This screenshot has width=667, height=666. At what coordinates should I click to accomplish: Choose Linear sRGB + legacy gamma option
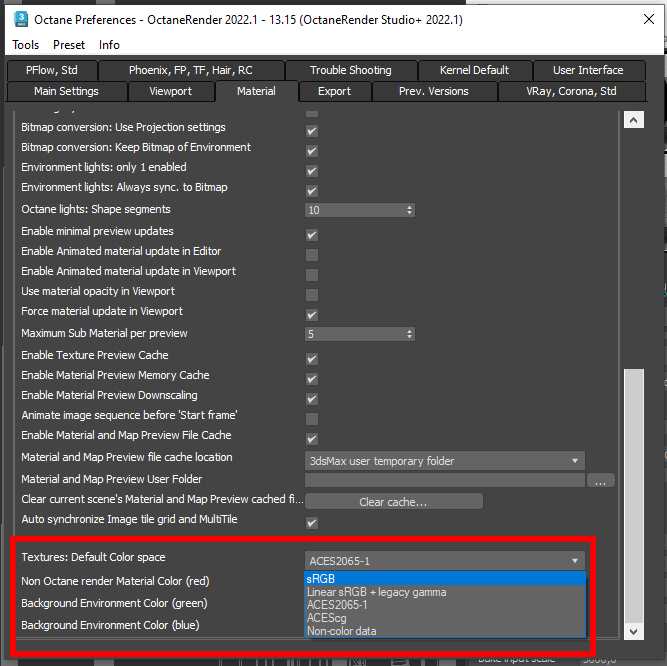point(445,592)
